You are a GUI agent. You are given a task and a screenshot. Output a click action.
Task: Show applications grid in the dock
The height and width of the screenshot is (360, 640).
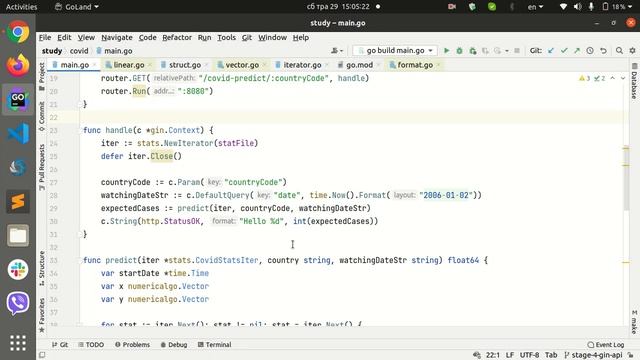pos(18,343)
